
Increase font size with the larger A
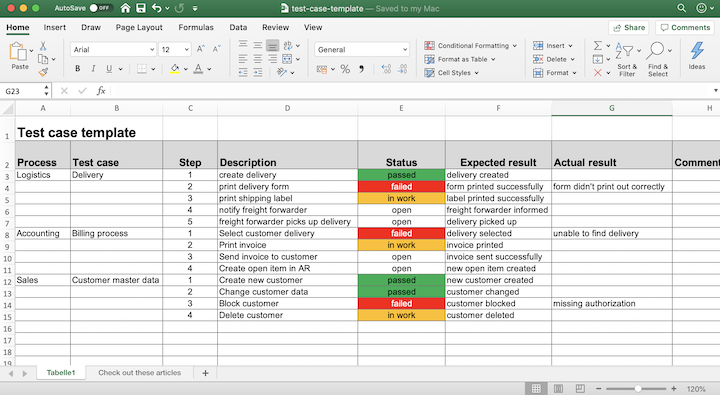pos(201,49)
